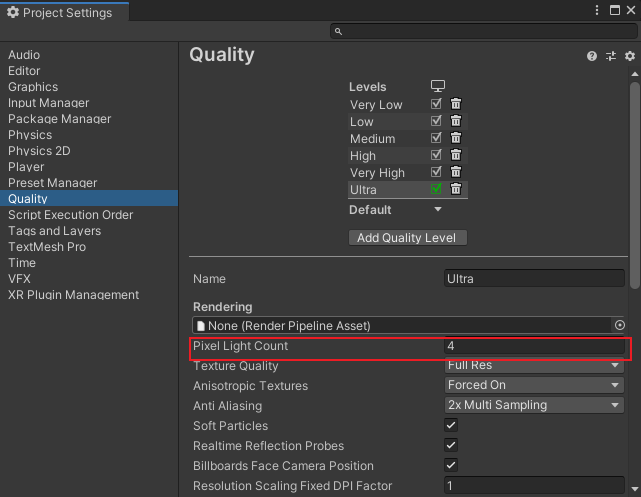Open the Default quality level dropdown arrow
Viewport: 641px width, 497px height.
[x=438, y=209]
